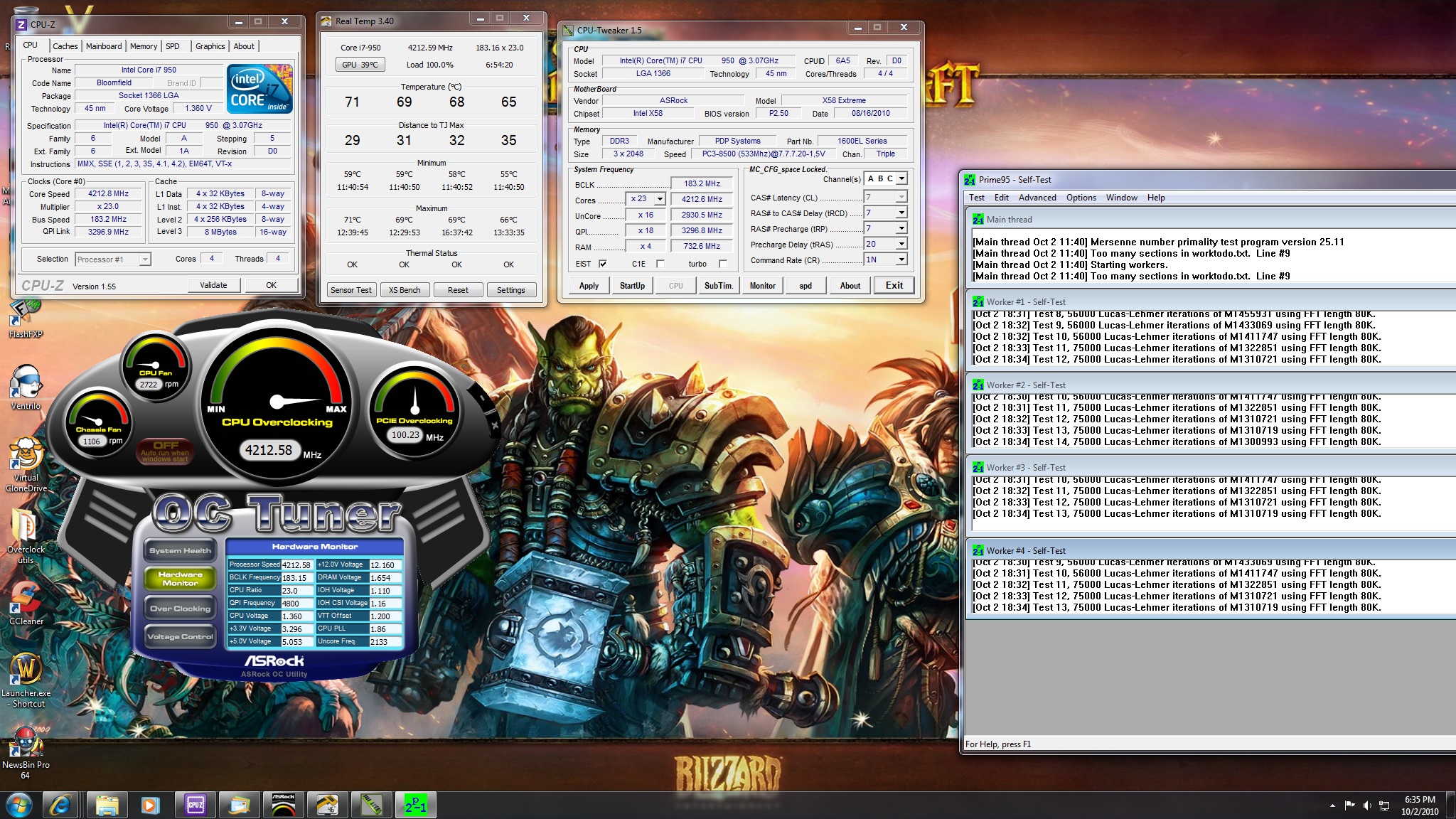Image resolution: width=1456 pixels, height=819 pixels.
Task: Select System Health in OC Tuner
Action: click(180, 550)
